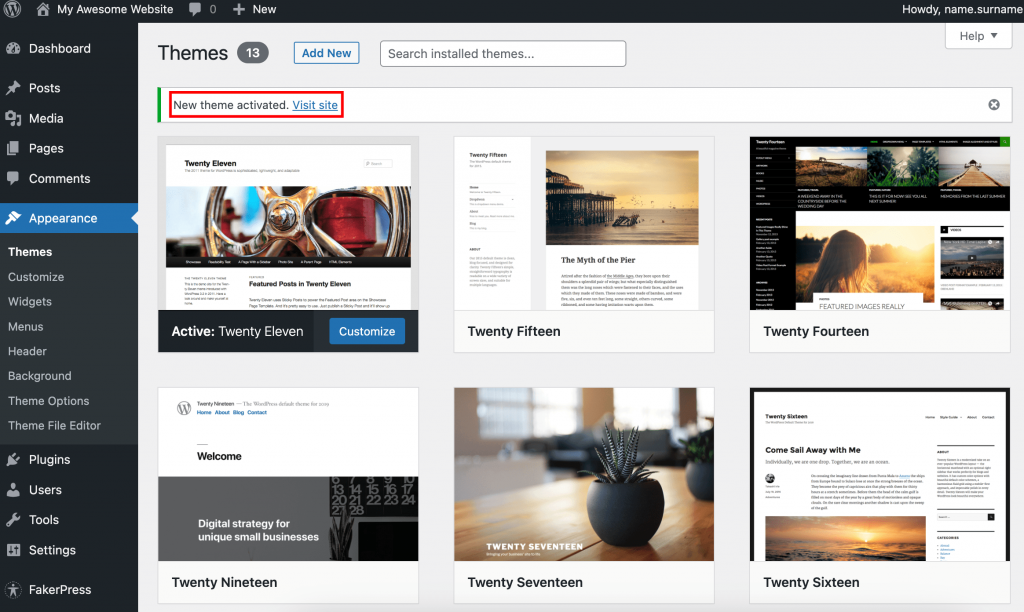This screenshot has width=1024, height=612.
Task: Click the Add New themes button
Action: (x=326, y=52)
